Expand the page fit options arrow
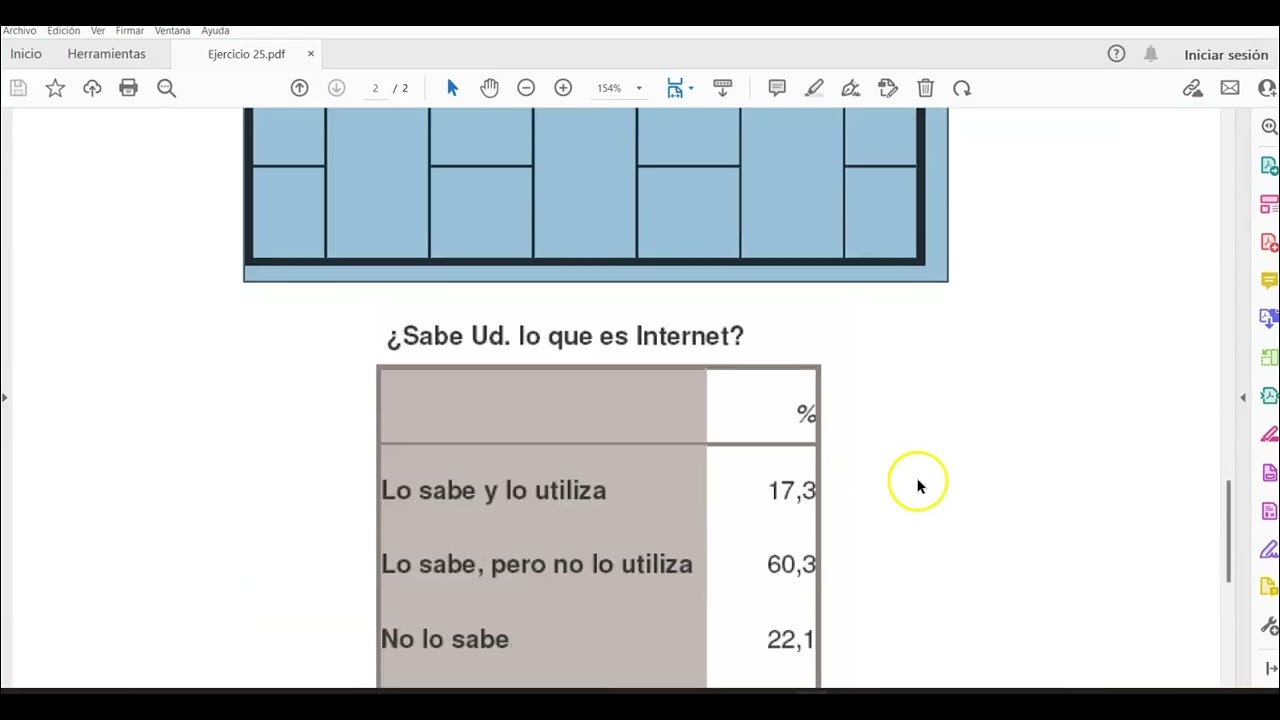This screenshot has height=720, width=1280. (x=691, y=88)
